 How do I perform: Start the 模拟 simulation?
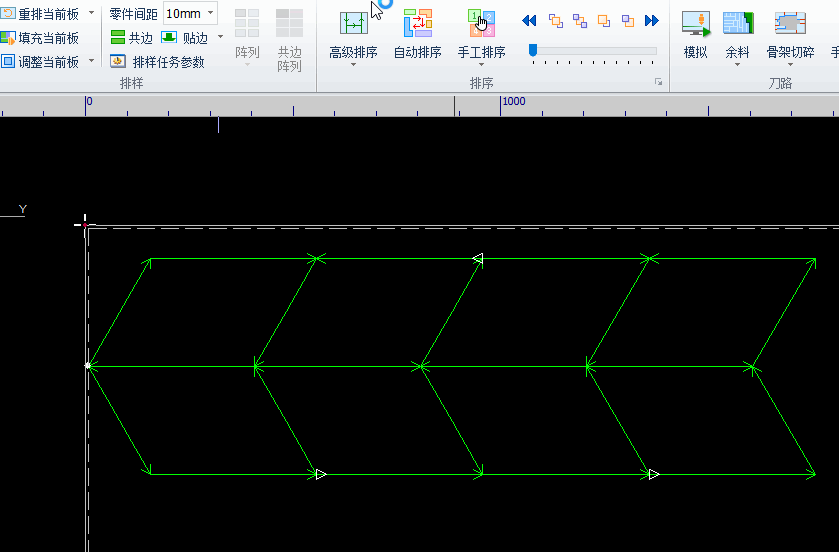(x=695, y=22)
